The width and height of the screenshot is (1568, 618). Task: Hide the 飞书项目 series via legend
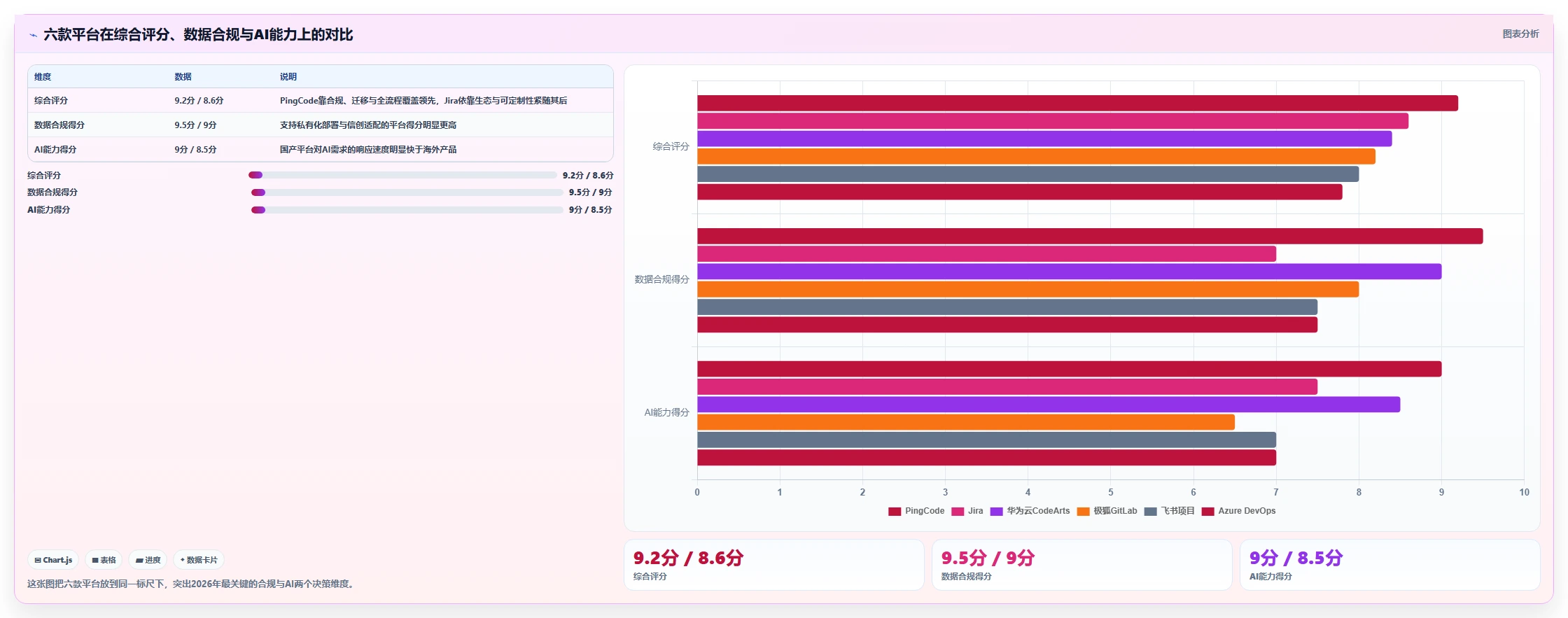[x=1170, y=511]
